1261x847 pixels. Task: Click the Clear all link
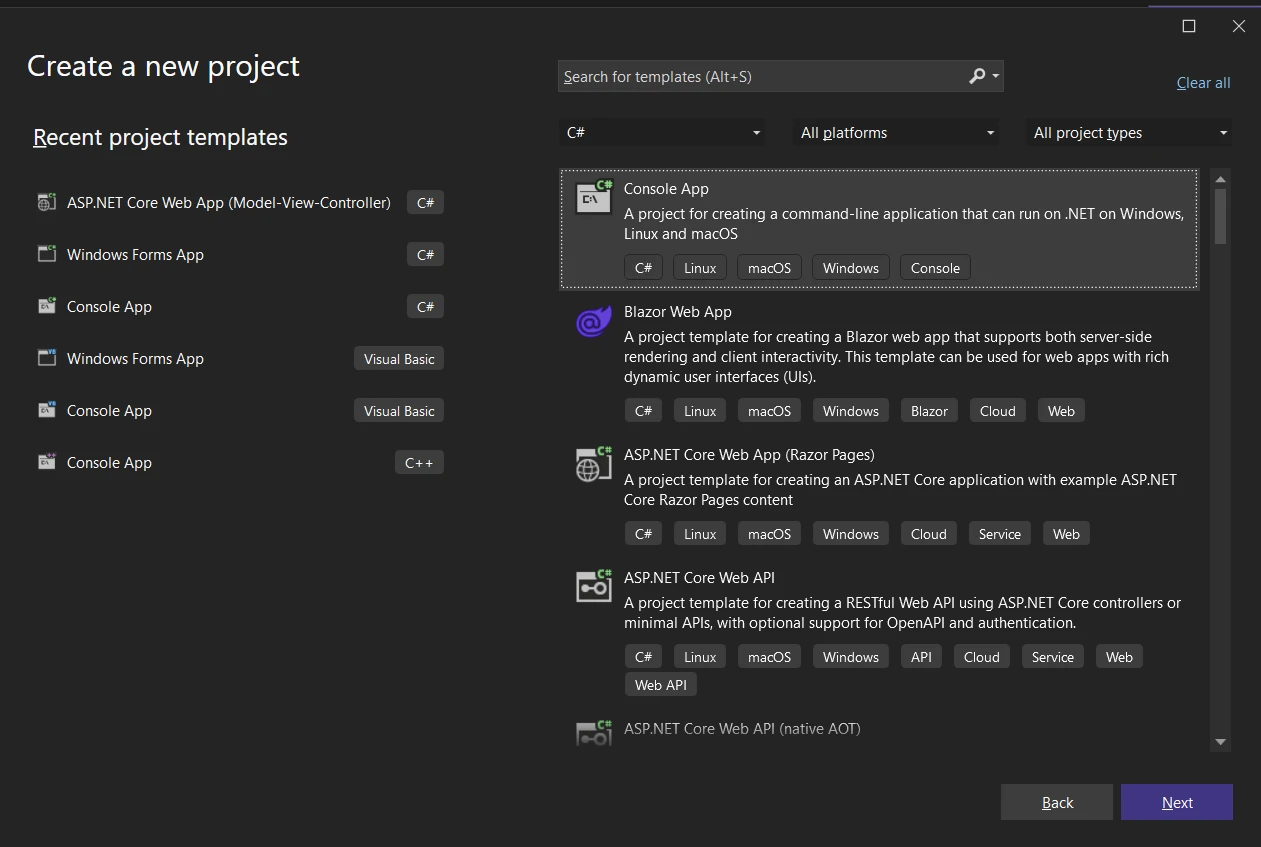tap(1203, 83)
